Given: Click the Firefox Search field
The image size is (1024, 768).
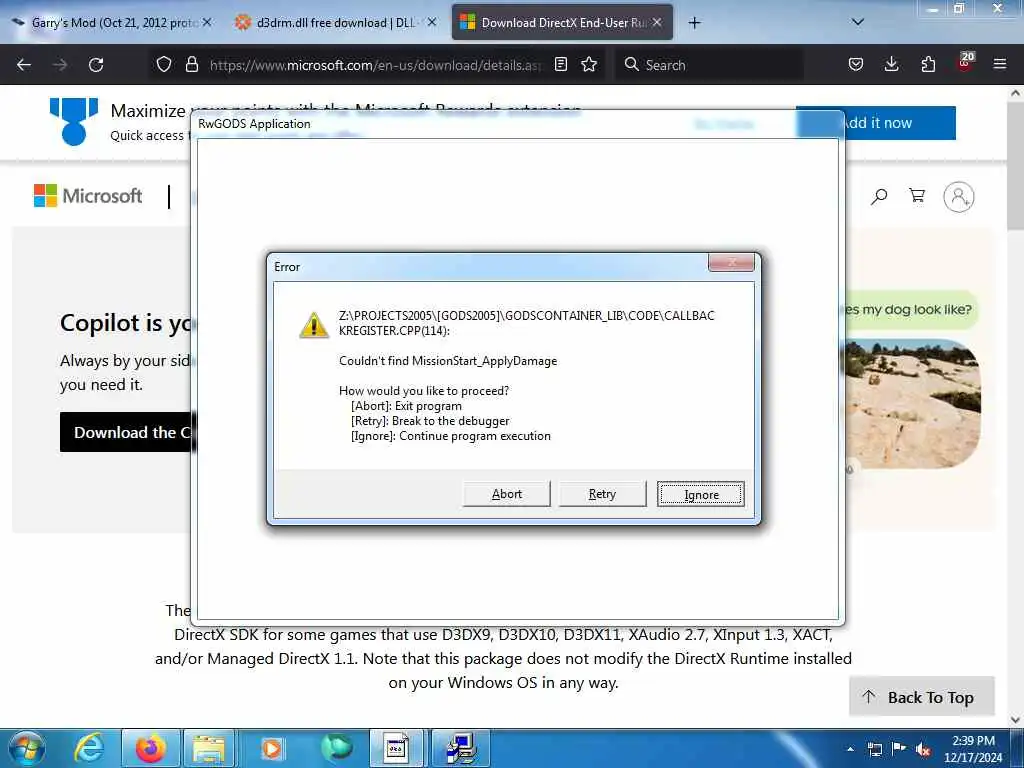Looking at the screenshot, I should [709, 65].
